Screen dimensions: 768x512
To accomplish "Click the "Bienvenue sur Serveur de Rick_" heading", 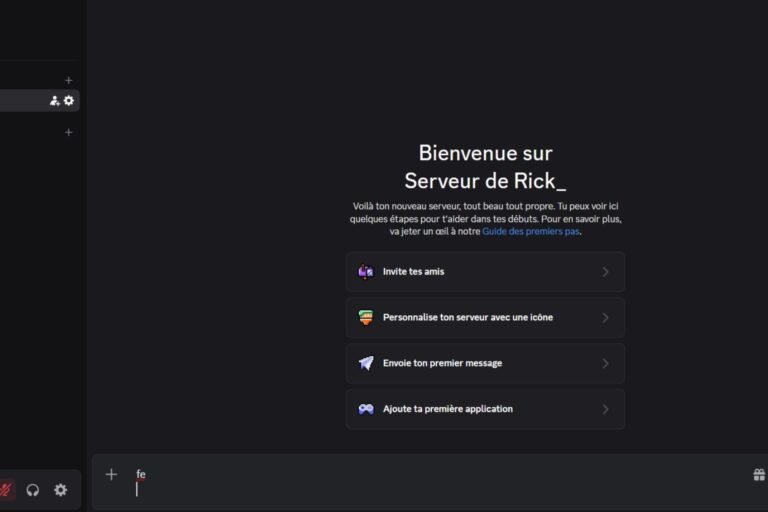I will point(485,167).
